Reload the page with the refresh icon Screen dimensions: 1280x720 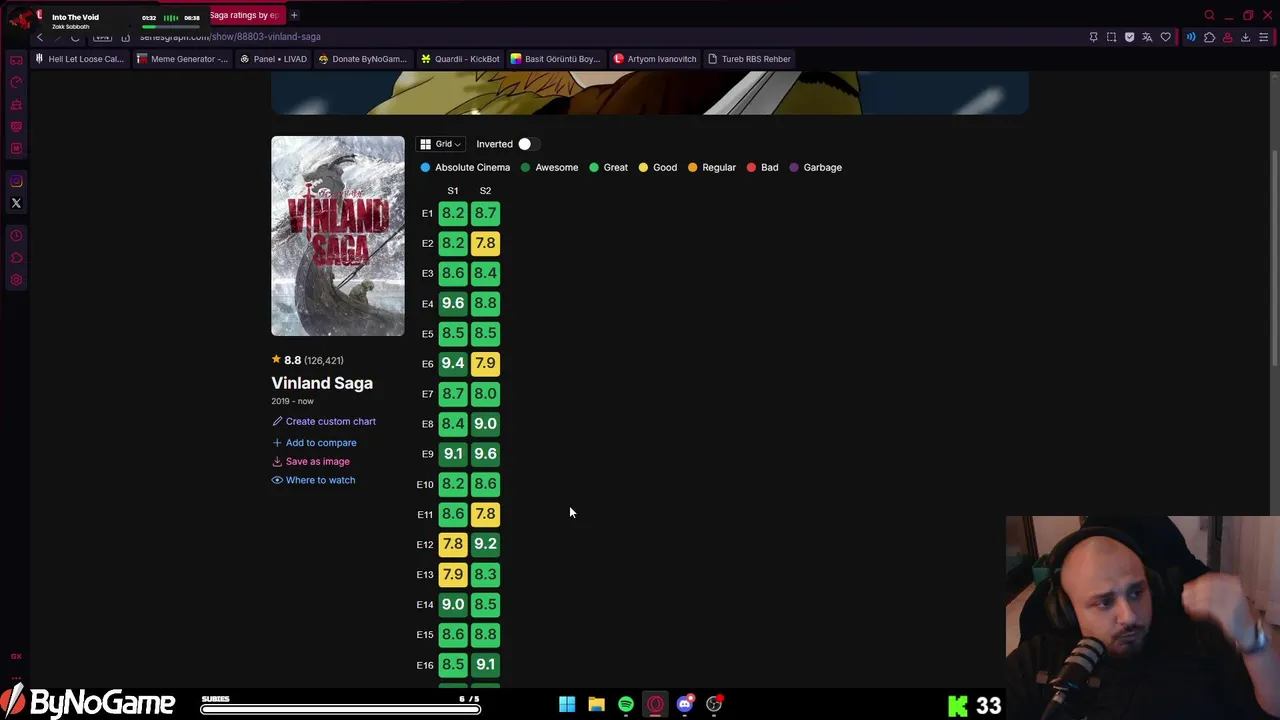click(x=75, y=37)
